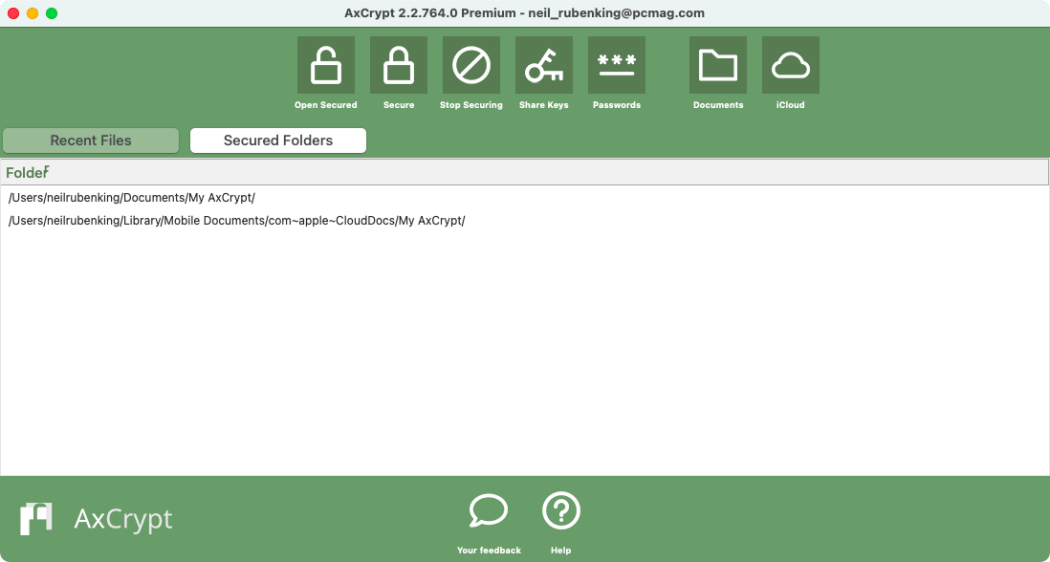Screen dimensions: 1050x562
Task: Click the red close window button
Action: click(13, 13)
